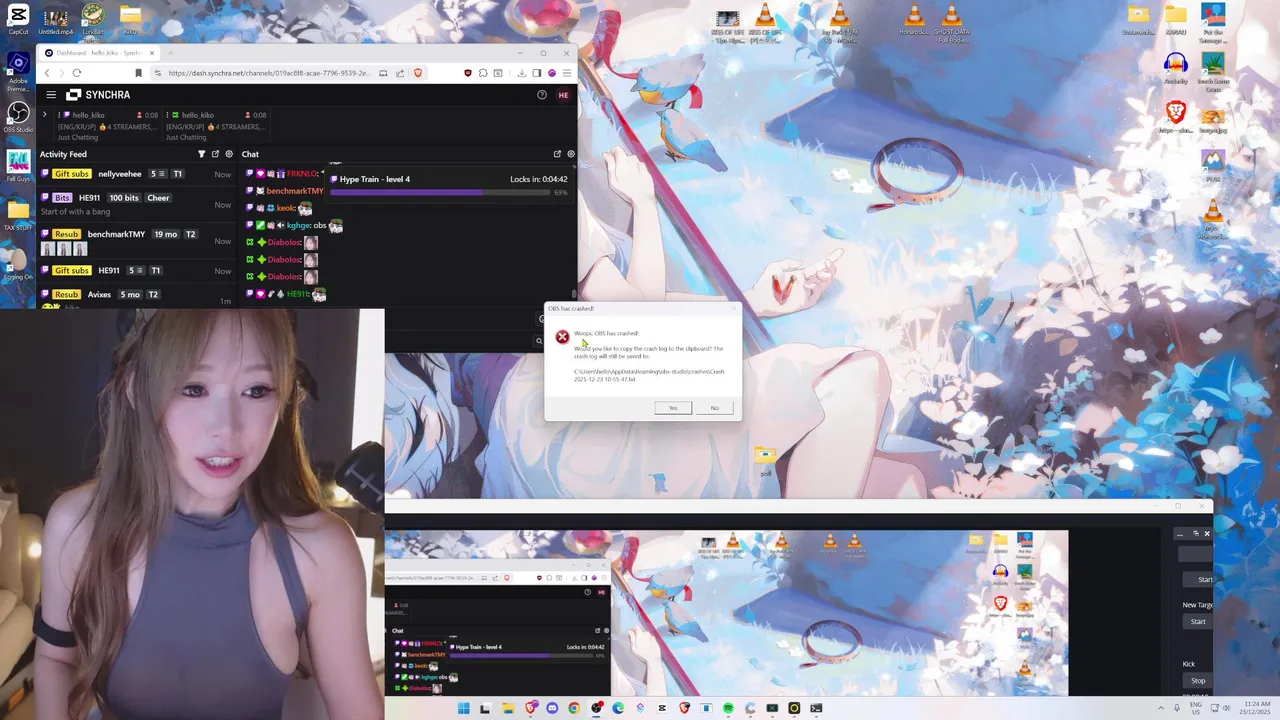Open OBS Studio desktop shortcut
This screenshot has width=1280, height=720.
tap(18, 117)
